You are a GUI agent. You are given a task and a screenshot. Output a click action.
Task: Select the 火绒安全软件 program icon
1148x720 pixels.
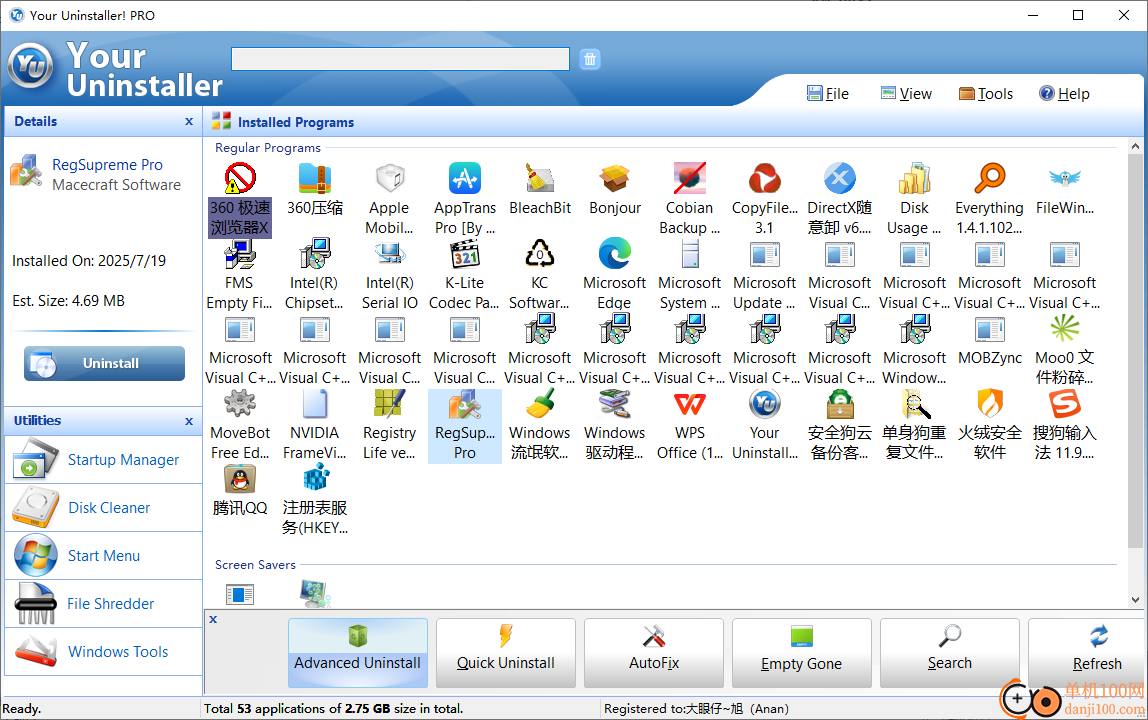(x=990, y=404)
